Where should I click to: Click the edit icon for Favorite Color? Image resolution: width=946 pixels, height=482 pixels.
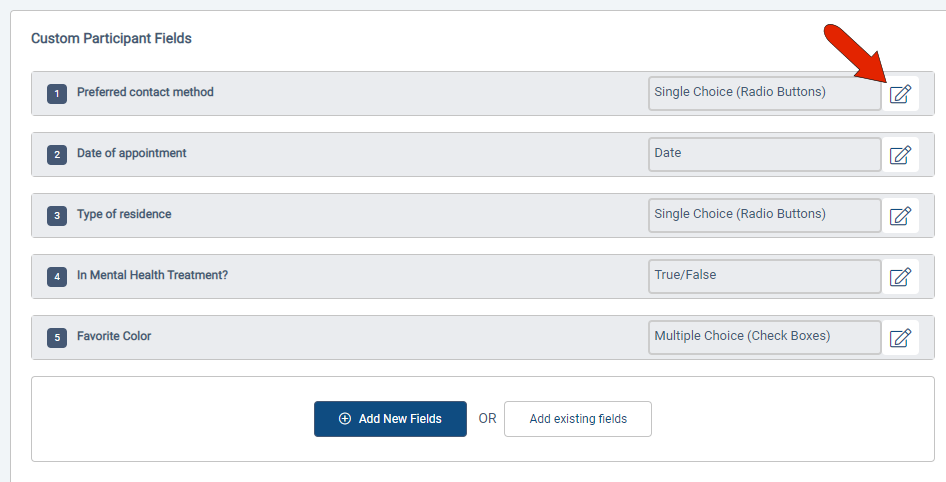point(900,338)
